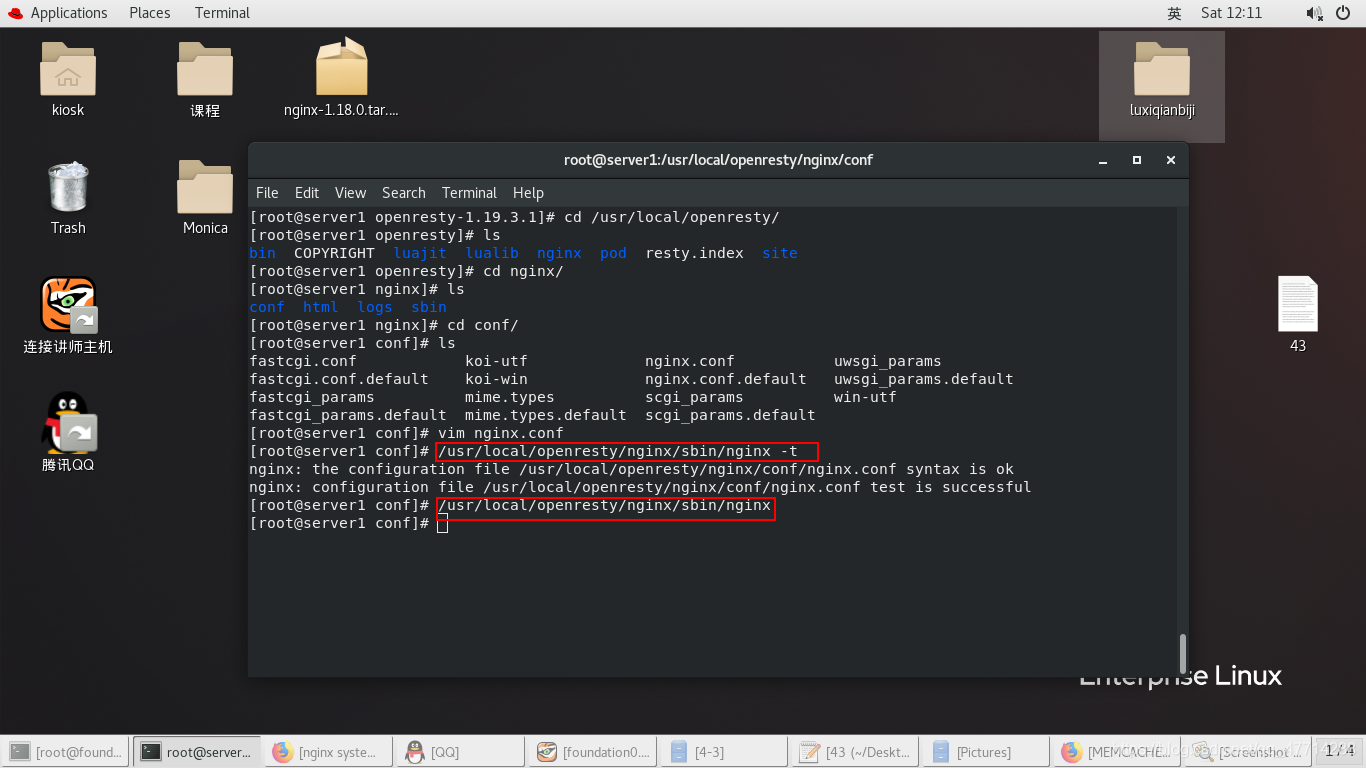Open the Terminal menu in terminal menubar

[469, 193]
